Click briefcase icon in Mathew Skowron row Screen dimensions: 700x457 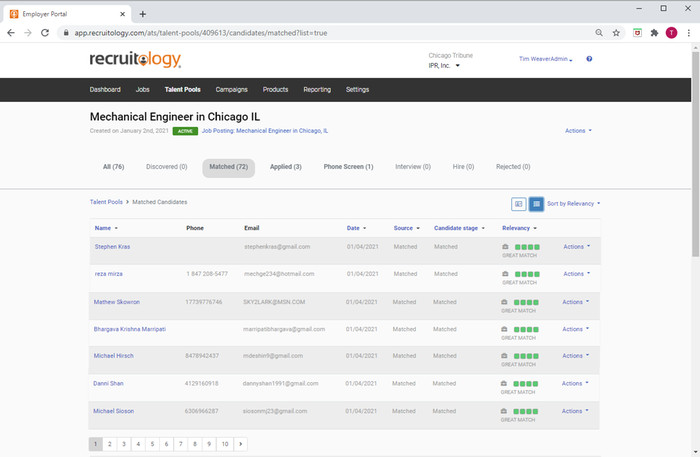point(504,302)
